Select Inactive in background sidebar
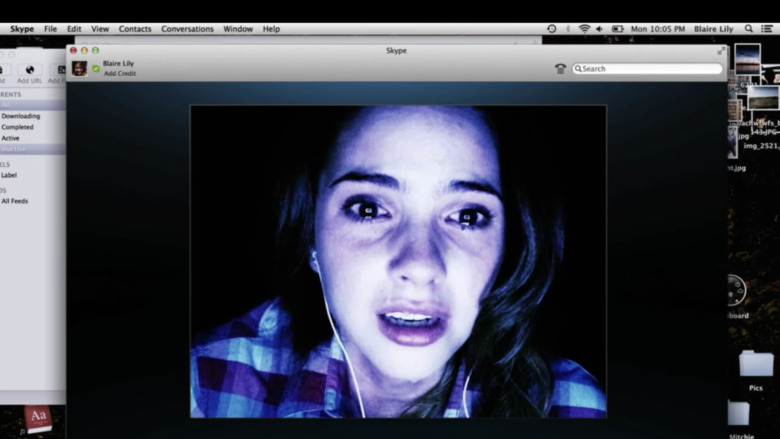This screenshot has width=780, height=439. point(32,149)
